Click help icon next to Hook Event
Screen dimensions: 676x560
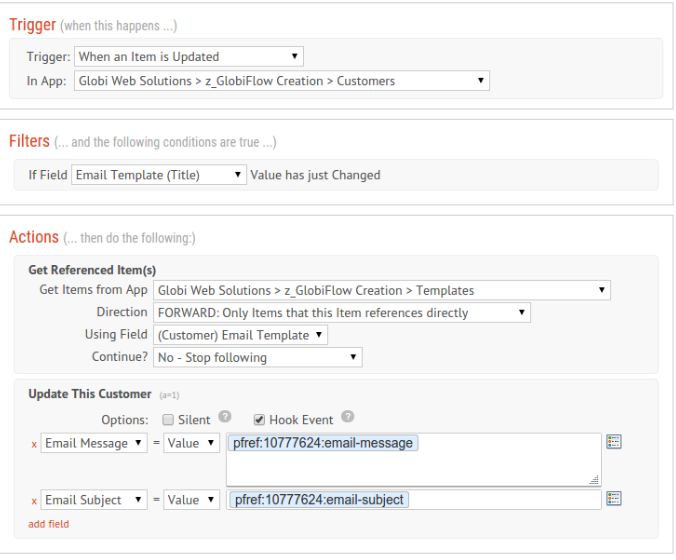coord(347,418)
